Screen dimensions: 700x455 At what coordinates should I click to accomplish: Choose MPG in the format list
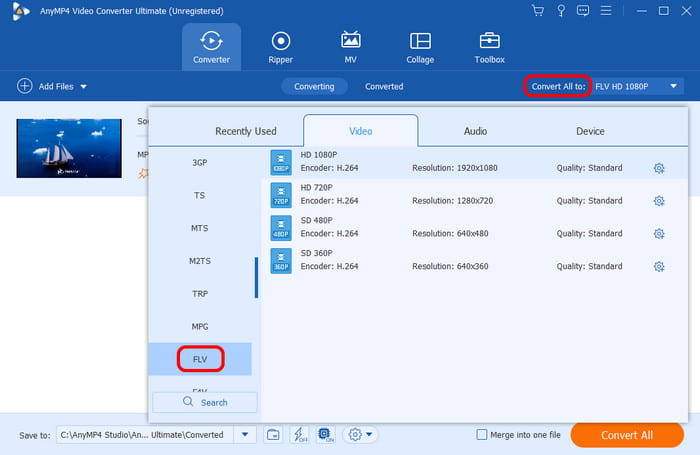pyautogui.click(x=200, y=326)
